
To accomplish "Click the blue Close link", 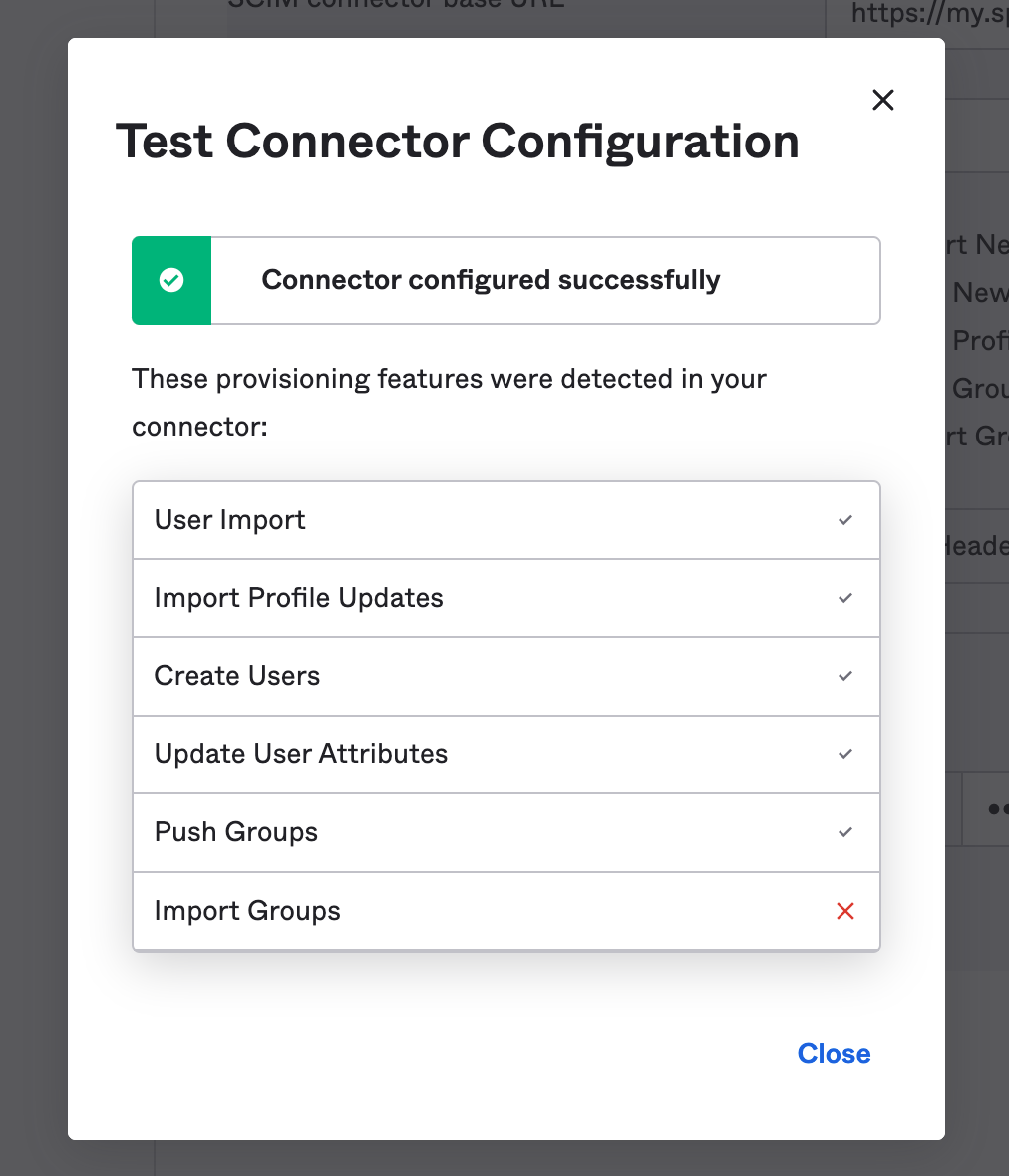I will (x=834, y=1053).
